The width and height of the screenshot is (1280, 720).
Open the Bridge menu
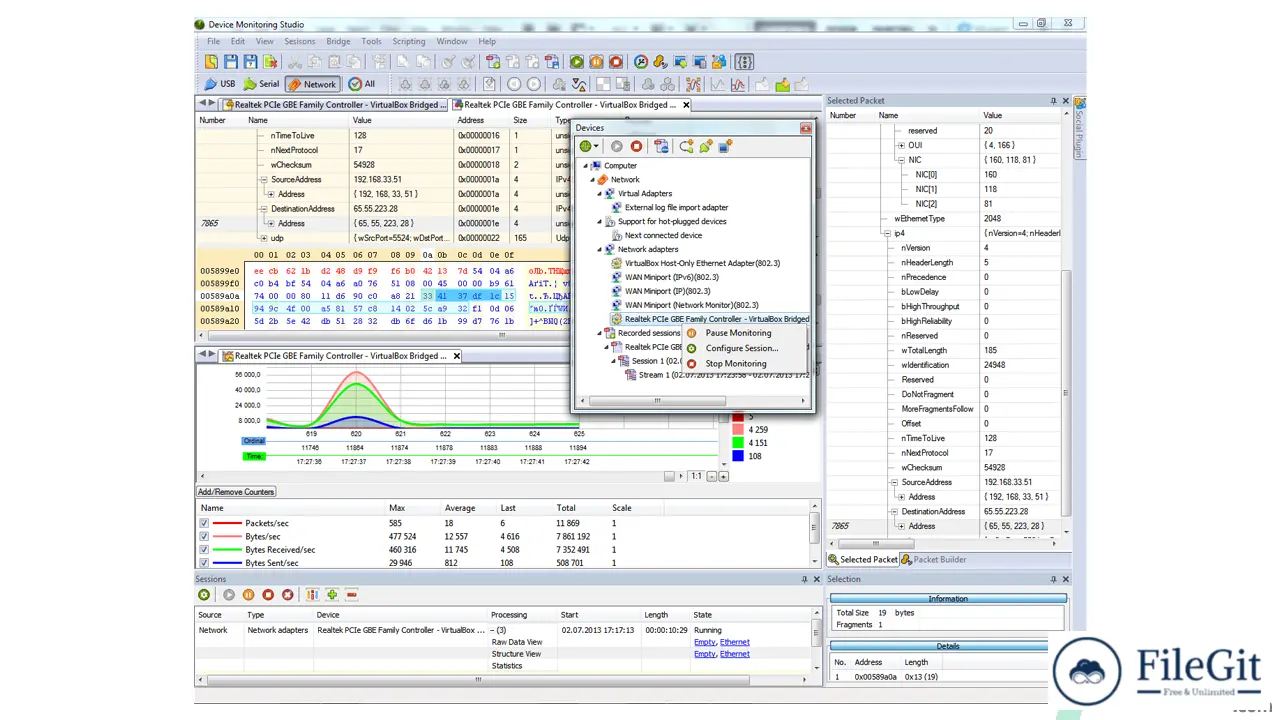click(338, 42)
